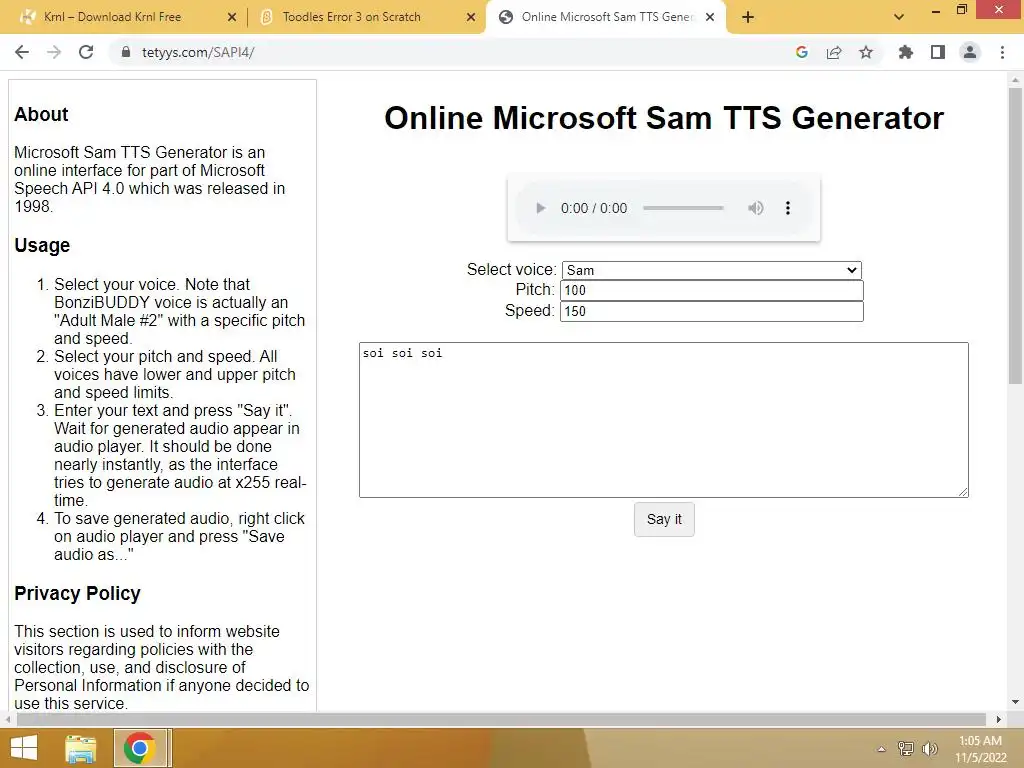The image size is (1024, 768).
Task: Click Chrome taskbar icon
Action: tap(139, 748)
